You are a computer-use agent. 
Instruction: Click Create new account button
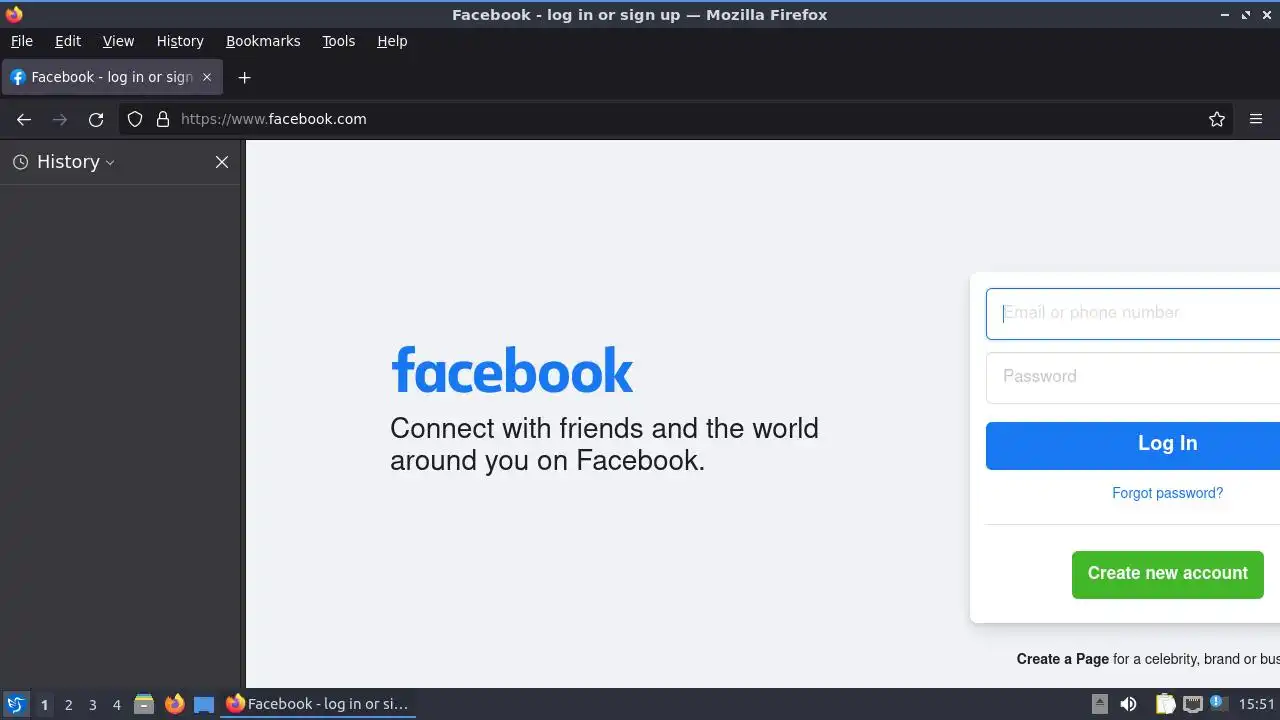click(1168, 574)
